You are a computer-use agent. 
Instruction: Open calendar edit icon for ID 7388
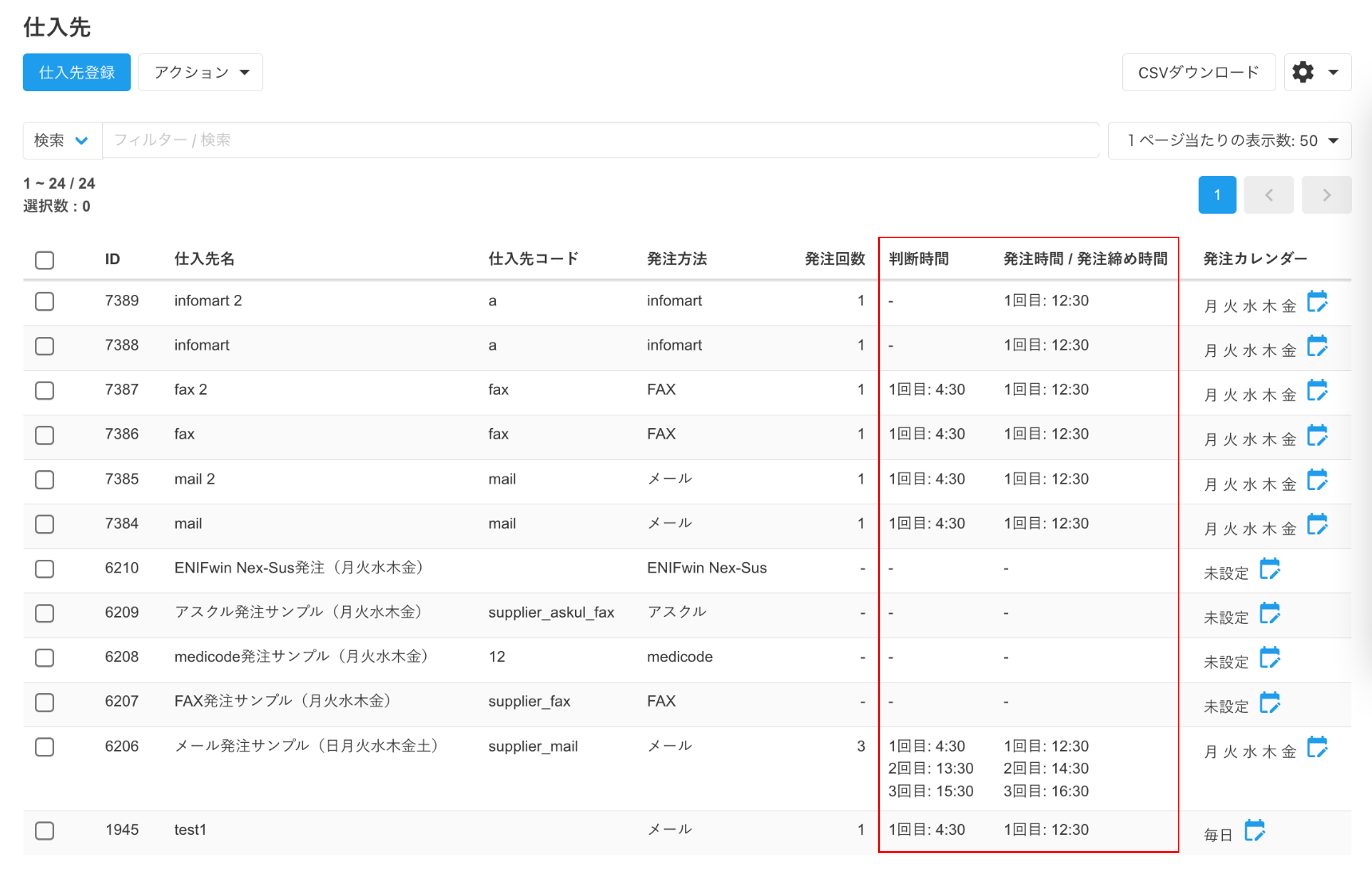(1317, 346)
